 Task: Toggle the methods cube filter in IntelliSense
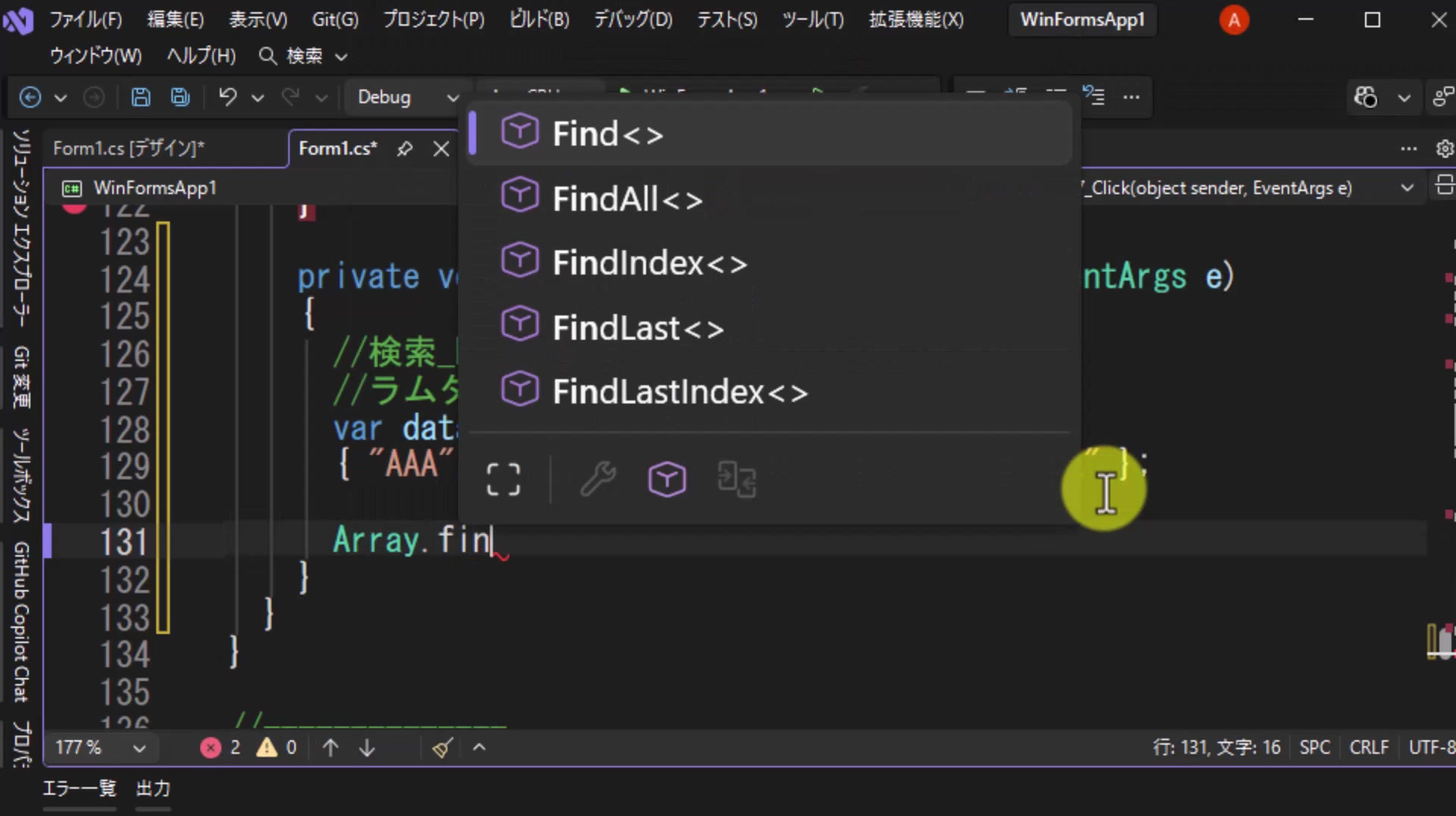click(667, 479)
